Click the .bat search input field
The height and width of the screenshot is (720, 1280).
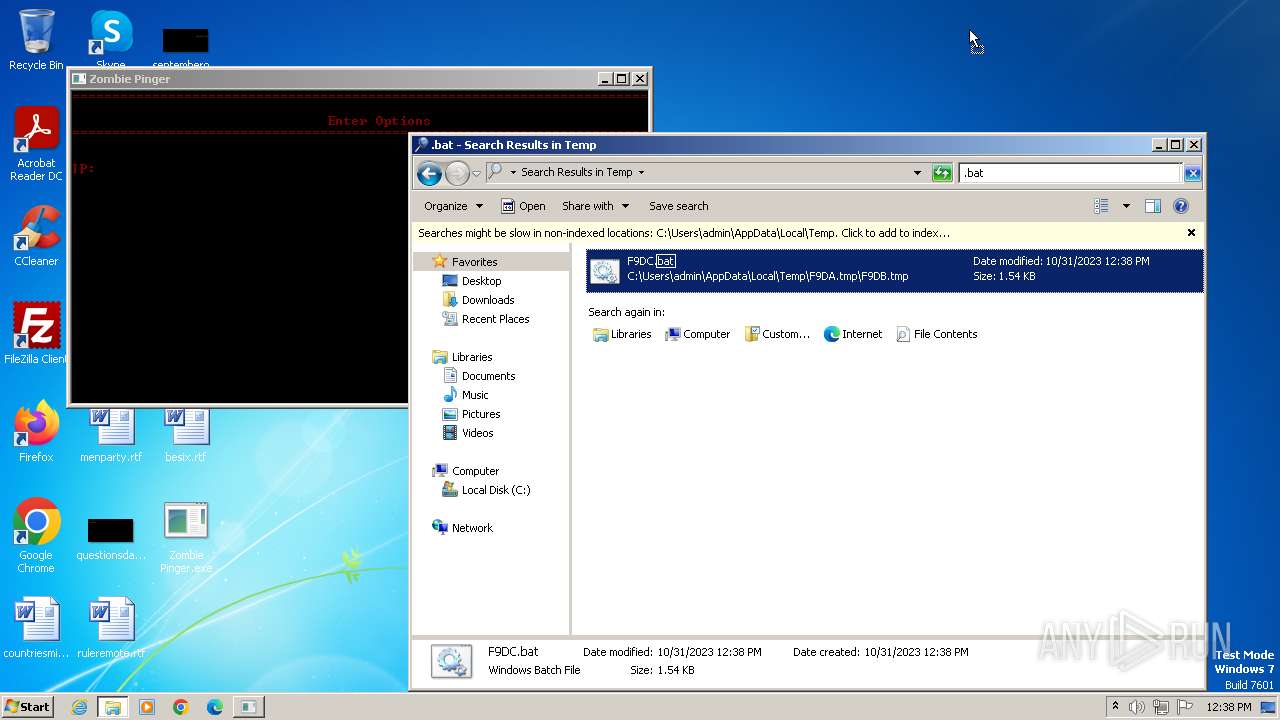pyautogui.click(x=1070, y=173)
